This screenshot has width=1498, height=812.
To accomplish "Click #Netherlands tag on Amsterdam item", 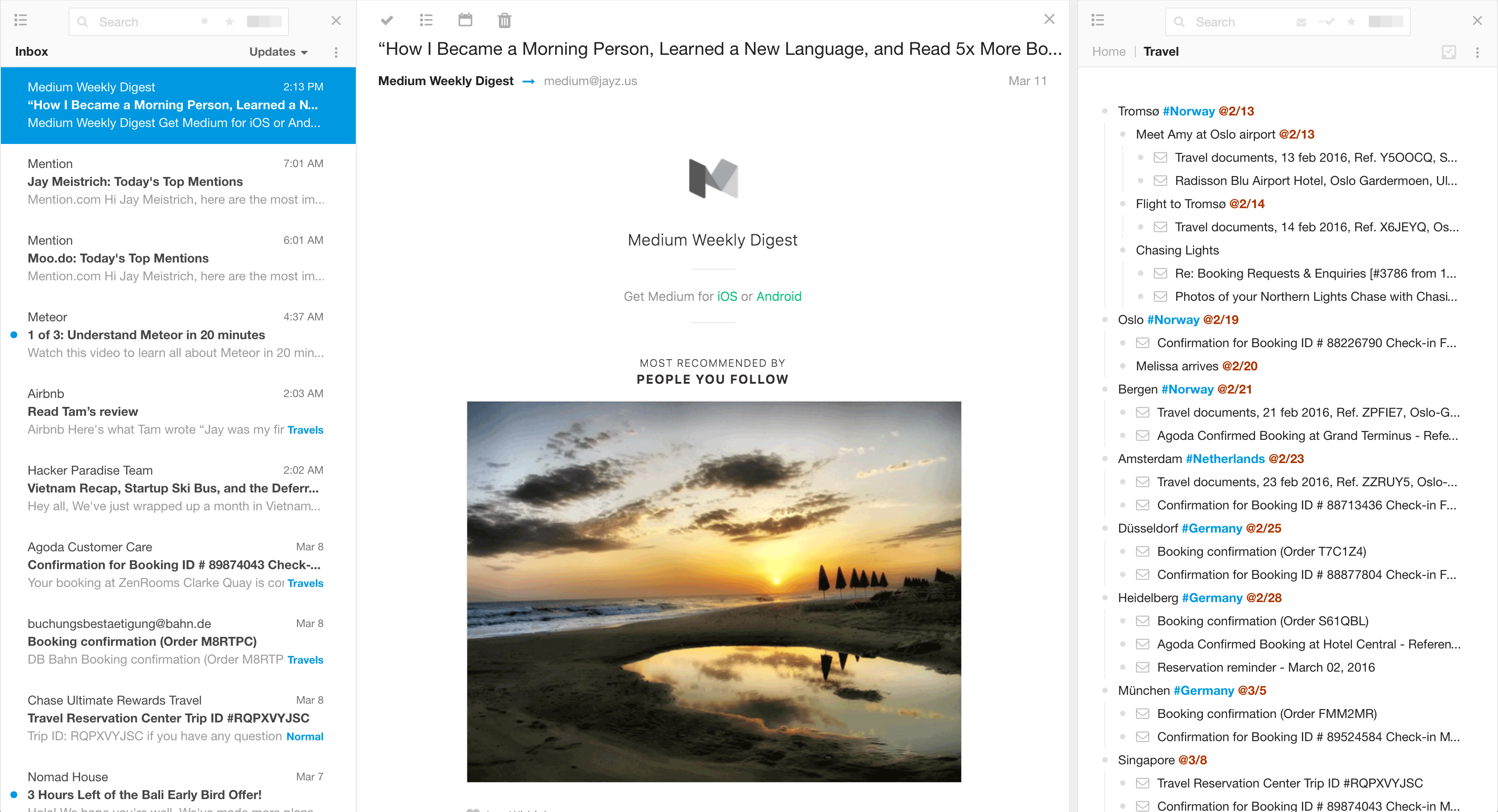I will click(x=1225, y=459).
